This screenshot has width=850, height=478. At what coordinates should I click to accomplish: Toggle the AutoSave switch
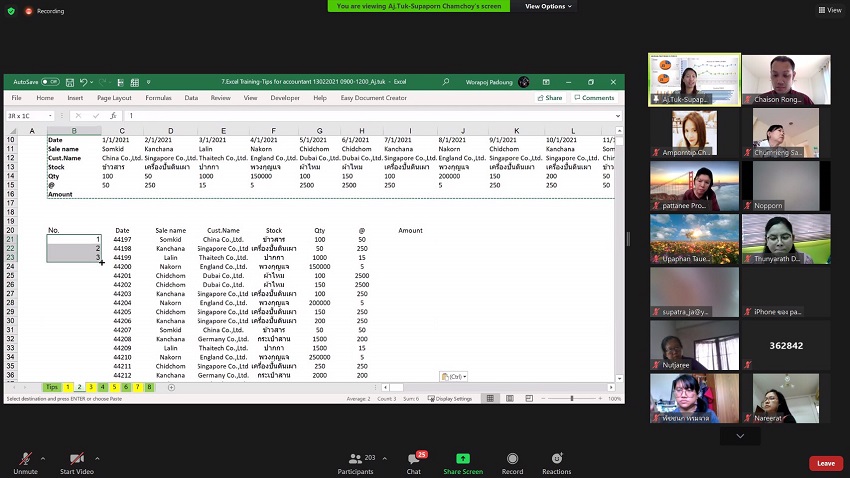pyautogui.click(x=50, y=82)
